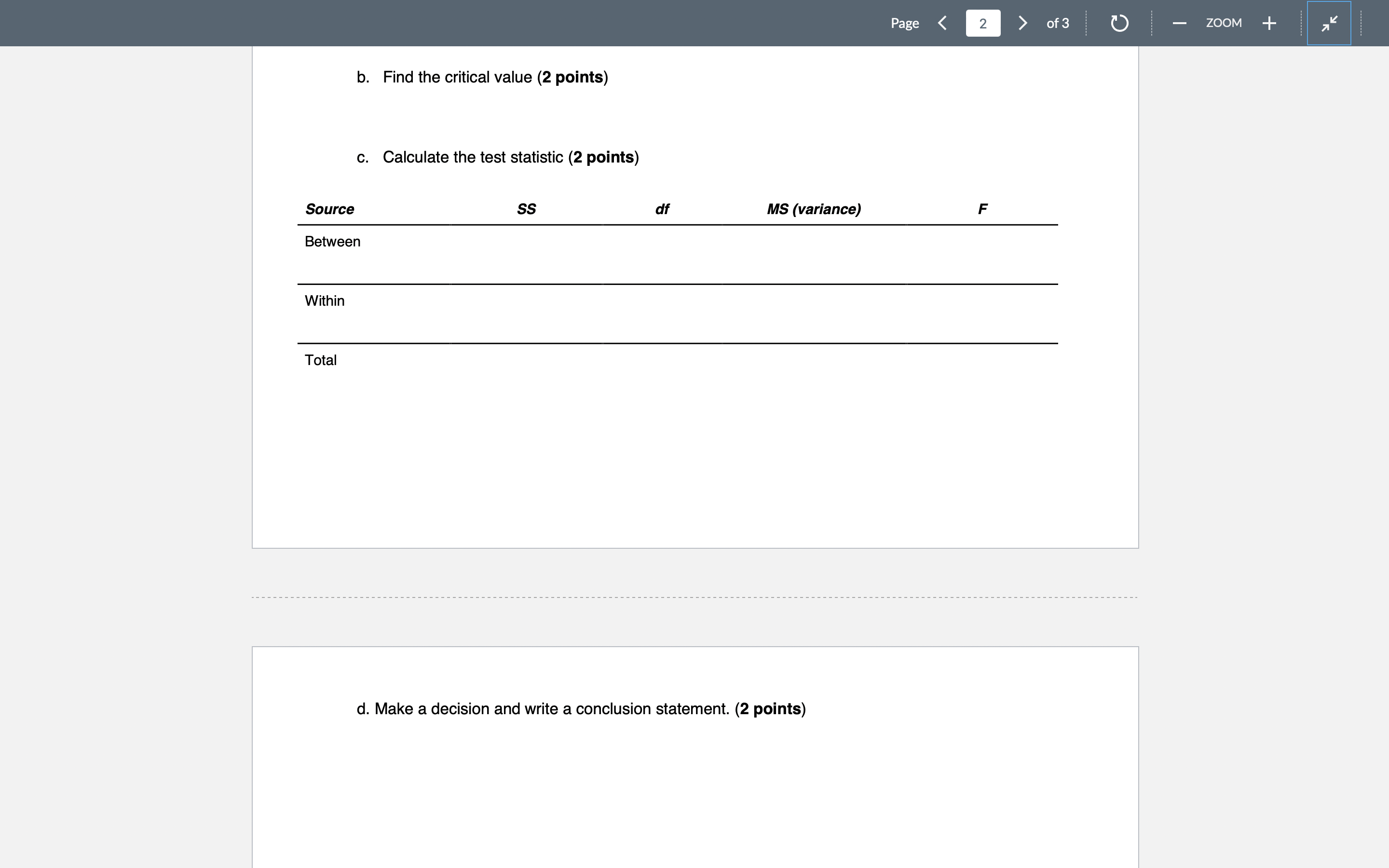
Task: Click the ZOOM label in the toolbar
Action: point(1224,23)
